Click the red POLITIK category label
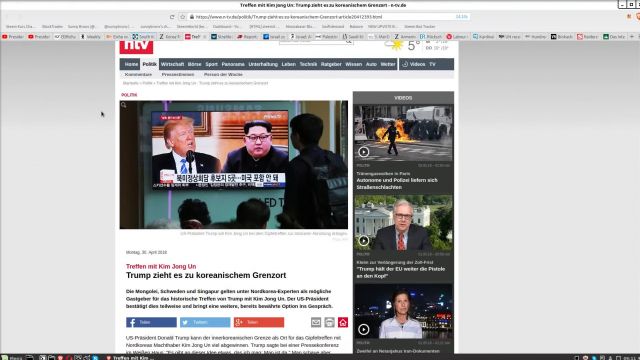Viewport: 640px width, 360px height. point(129,95)
